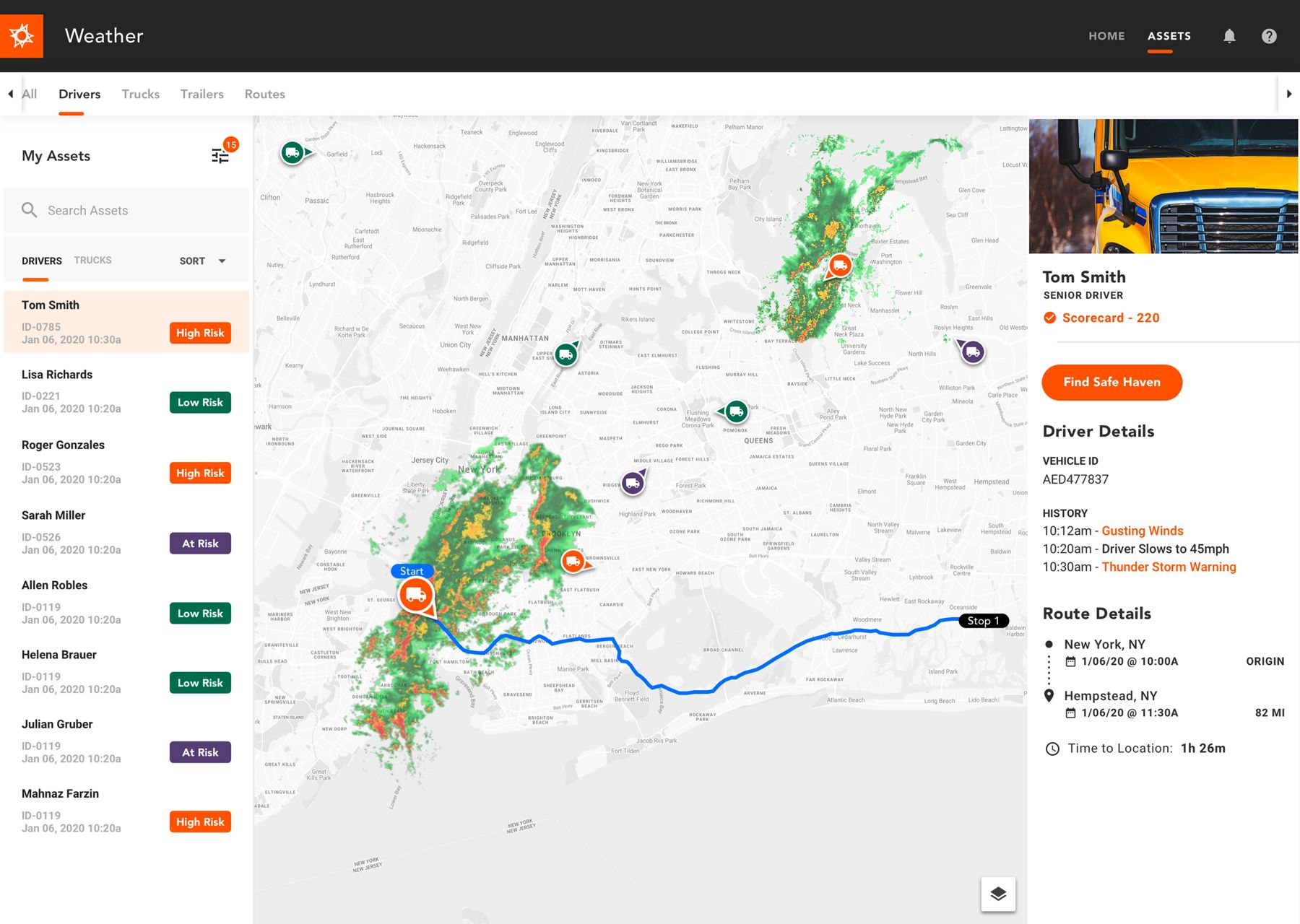Click Tom Smith's High Risk badge
1300x924 pixels.
click(x=200, y=333)
